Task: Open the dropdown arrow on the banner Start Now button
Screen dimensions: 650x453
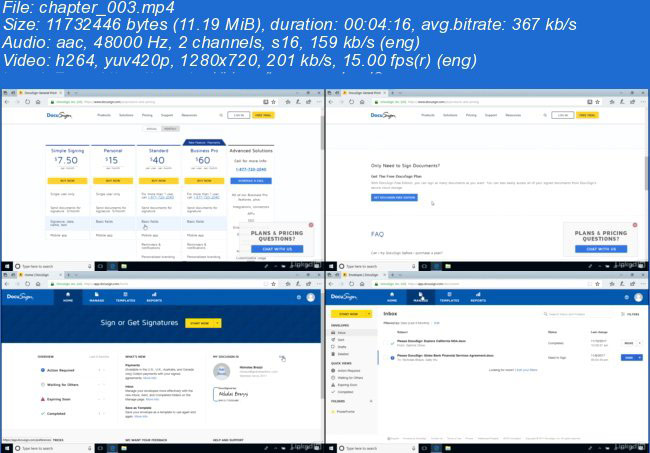Action: pyautogui.click(x=217, y=323)
